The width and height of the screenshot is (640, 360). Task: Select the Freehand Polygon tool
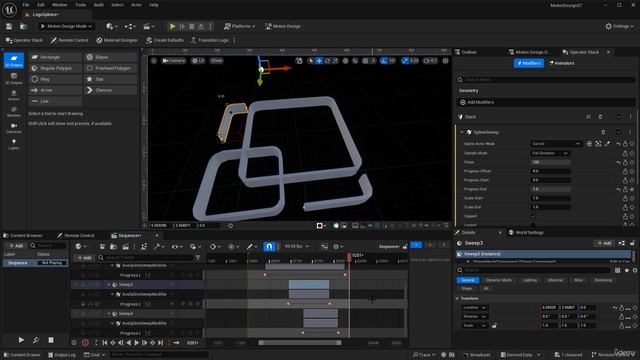(111, 68)
